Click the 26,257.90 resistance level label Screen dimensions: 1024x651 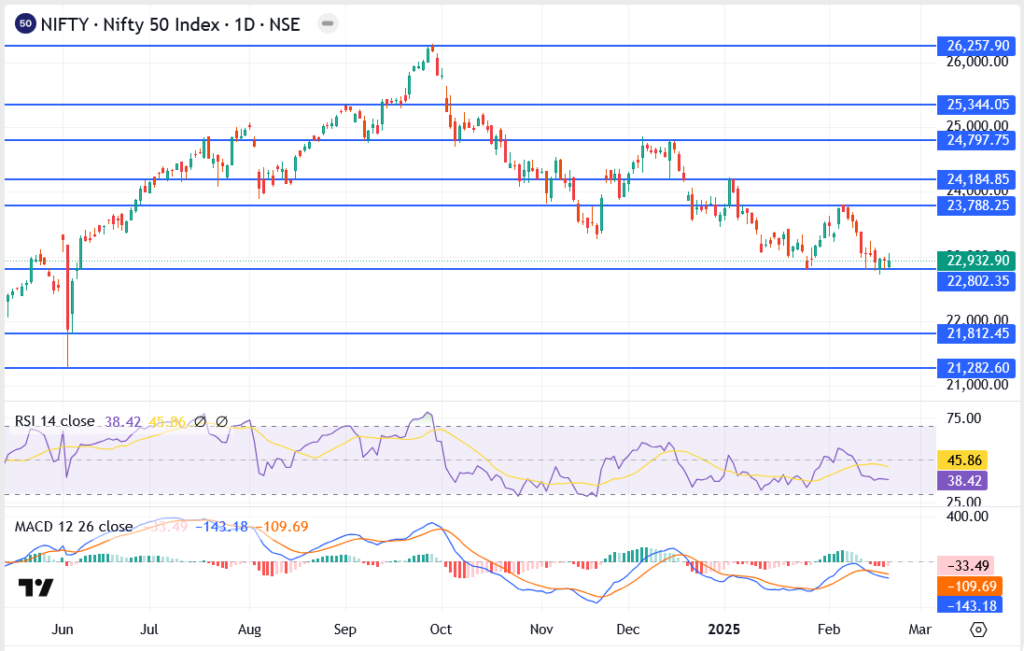pyautogui.click(x=975, y=45)
